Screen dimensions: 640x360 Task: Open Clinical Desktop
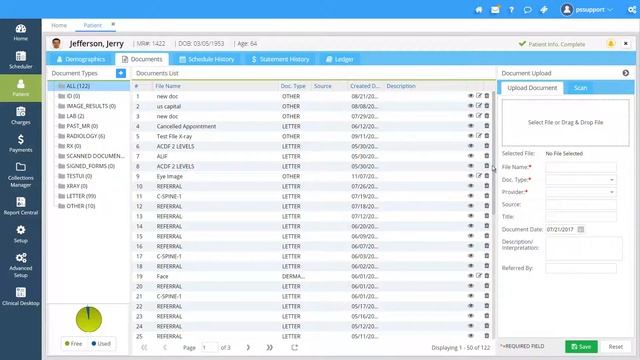tap(20, 296)
